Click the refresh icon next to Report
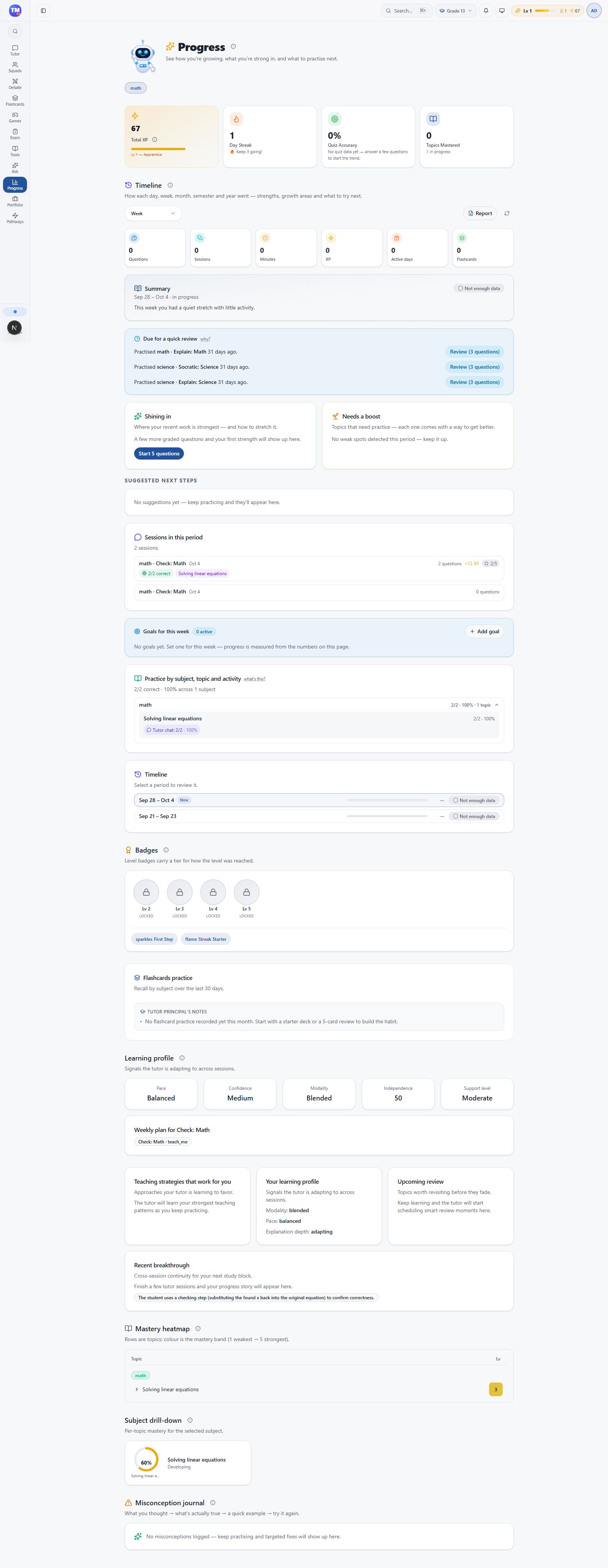Image resolution: width=608 pixels, height=1568 pixels. [507, 213]
